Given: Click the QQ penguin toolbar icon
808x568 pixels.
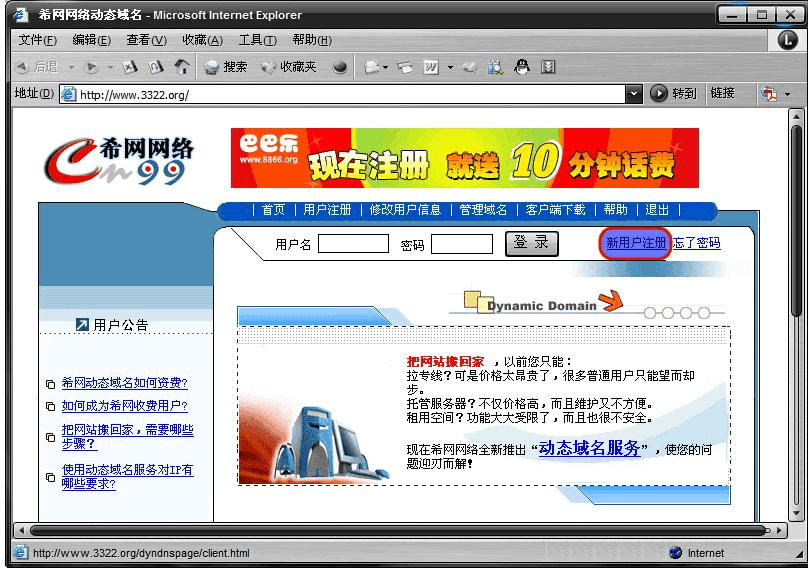Looking at the screenshot, I should [x=521, y=67].
